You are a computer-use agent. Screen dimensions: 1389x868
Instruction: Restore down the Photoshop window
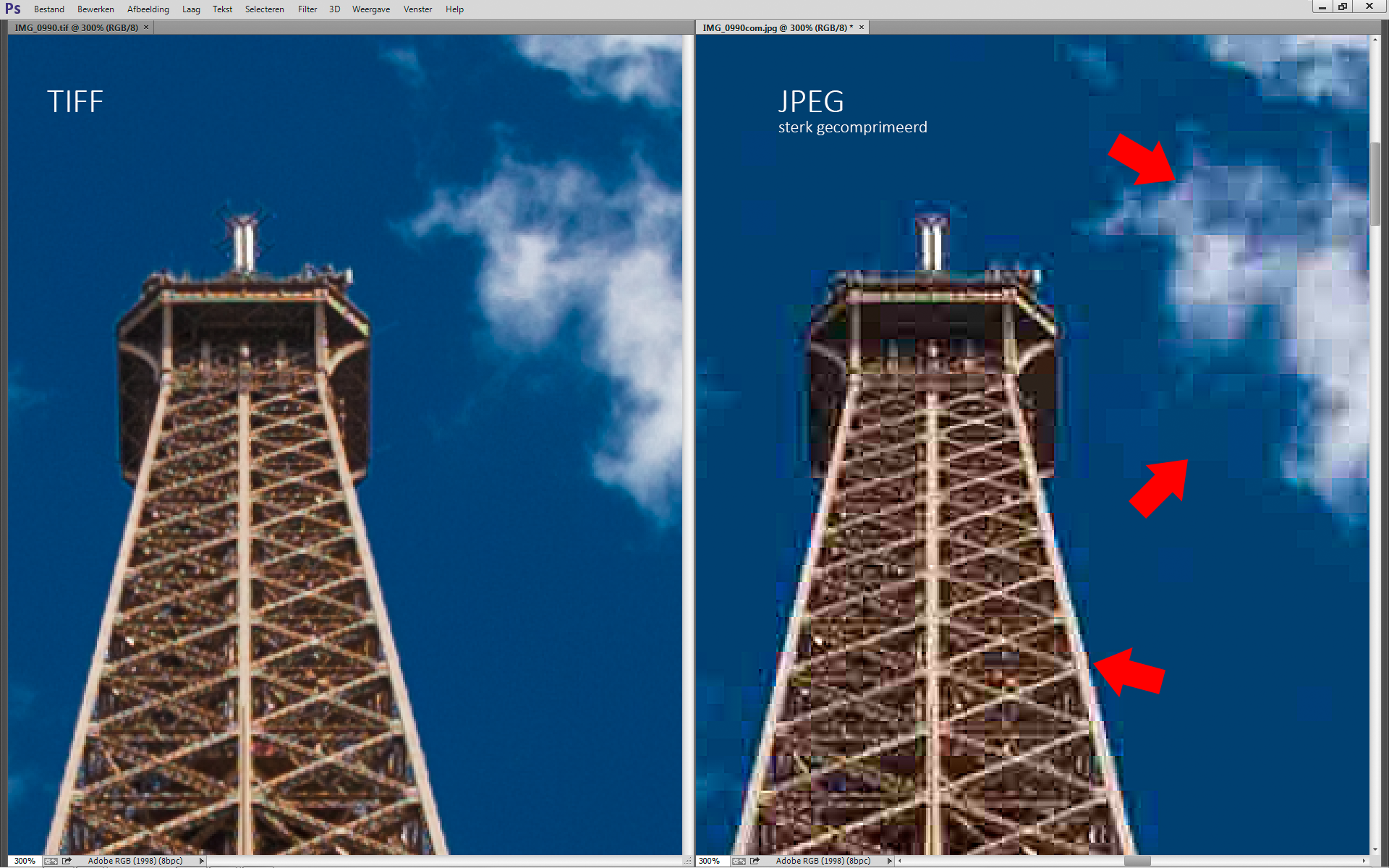1343,7
